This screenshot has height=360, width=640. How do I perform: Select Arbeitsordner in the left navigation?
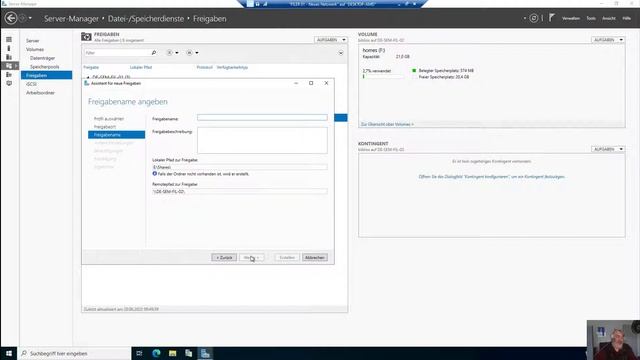coord(40,93)
